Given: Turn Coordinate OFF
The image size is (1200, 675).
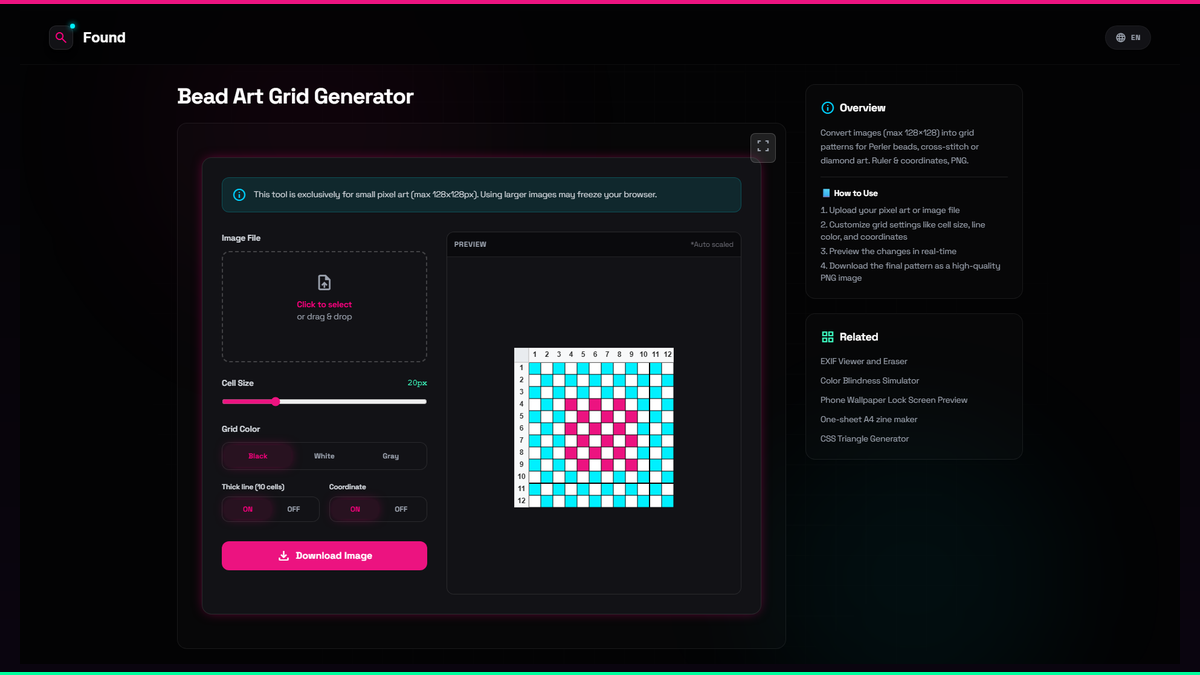Looking at the screenshot, I should click(401, 509).
